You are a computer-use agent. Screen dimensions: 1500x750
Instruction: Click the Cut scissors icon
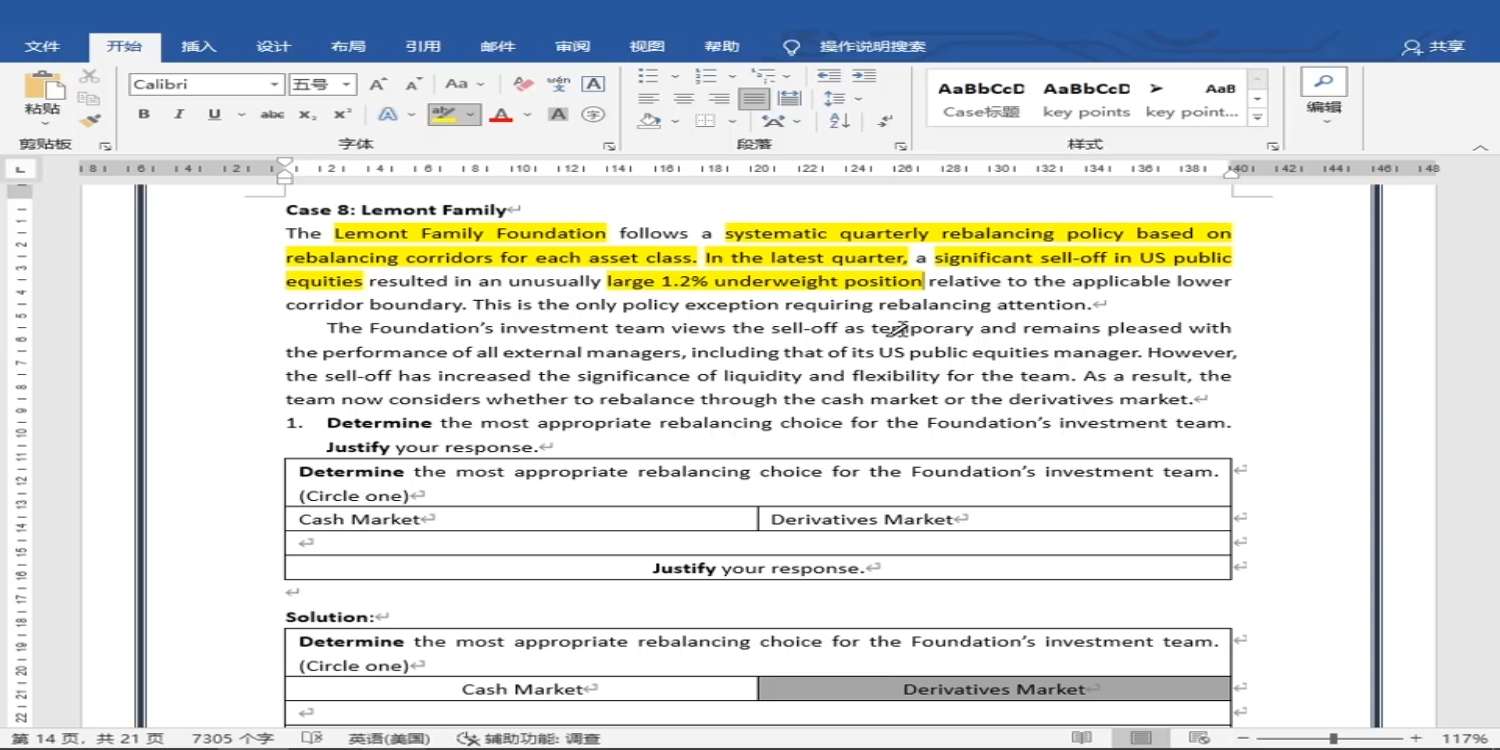click(x=90, y=76)
